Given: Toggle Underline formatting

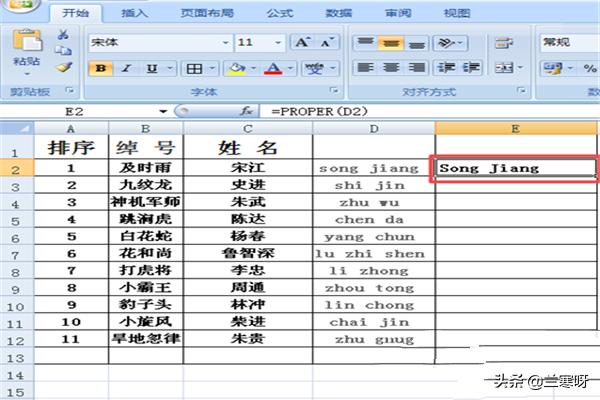Looking at the screenshot, I should (152, 69).
